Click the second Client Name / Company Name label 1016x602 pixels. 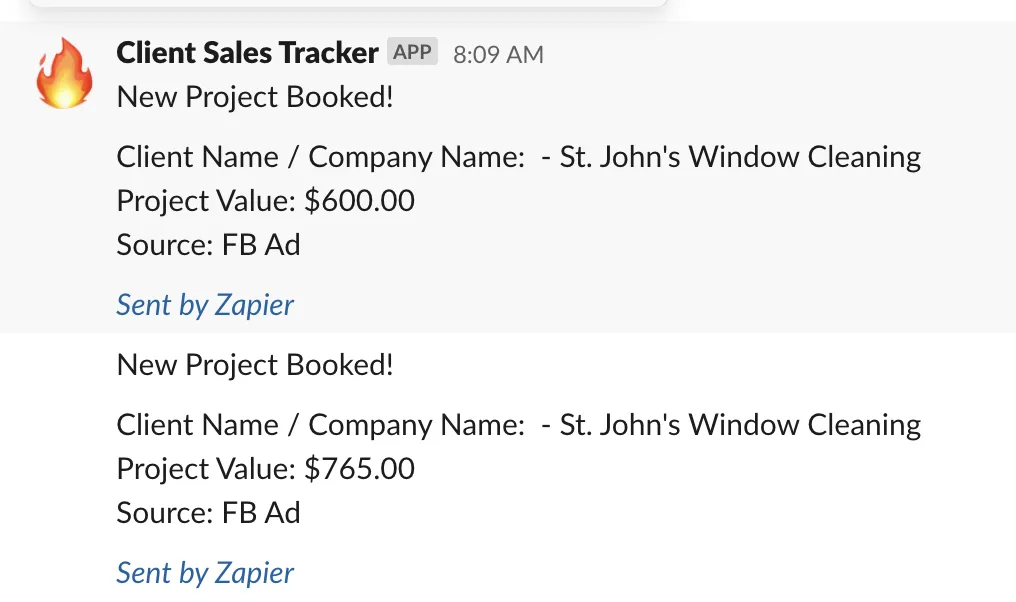point(321,425)
